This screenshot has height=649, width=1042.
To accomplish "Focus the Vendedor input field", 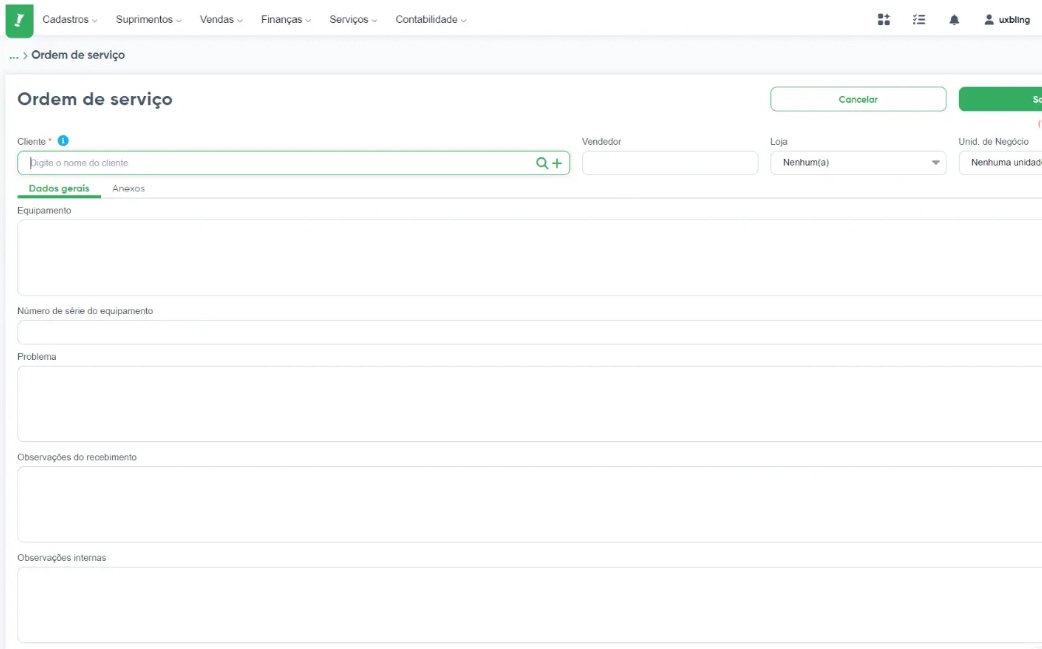I will (x=670, y=163).
